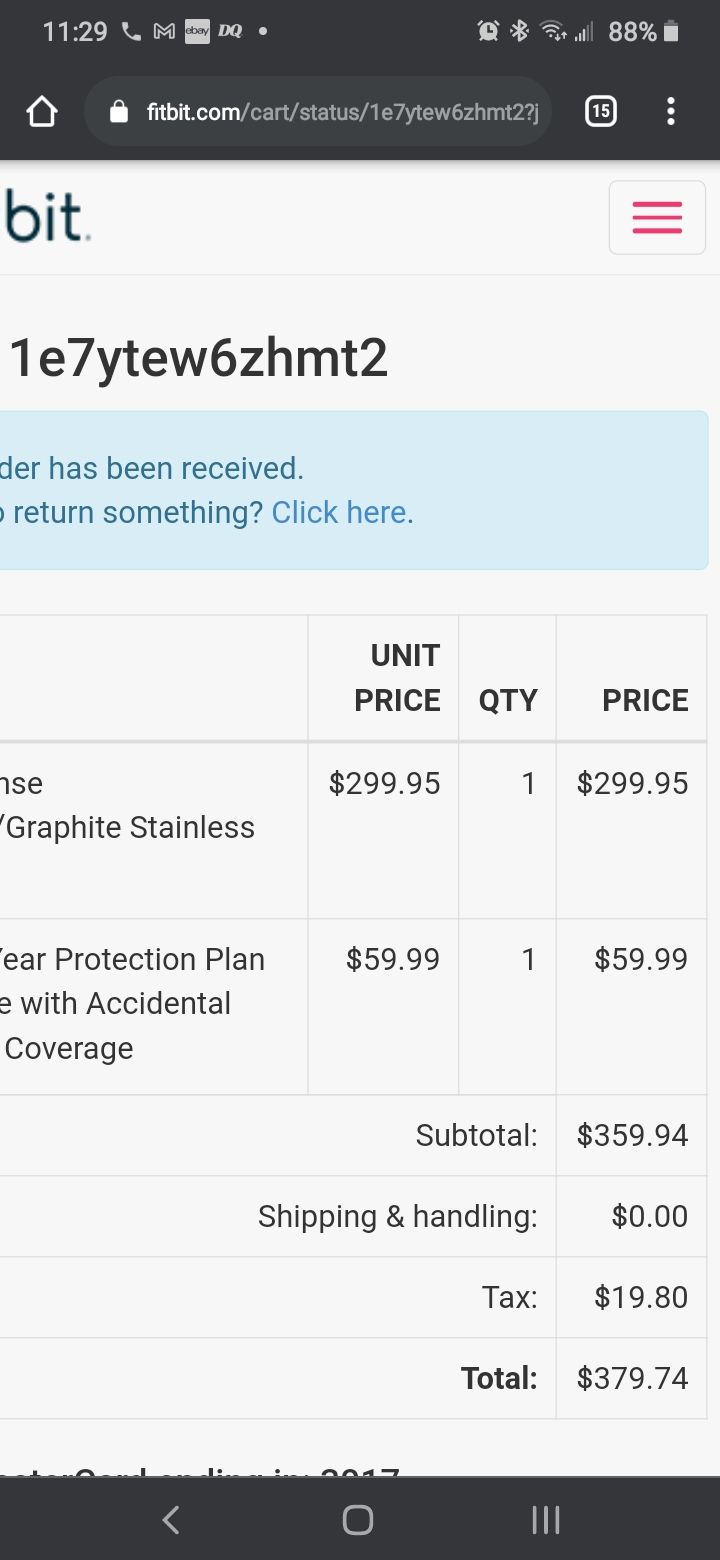Tap the Fitbit logo
This screenshot has width=720, height=1560.
pos(45,217)
